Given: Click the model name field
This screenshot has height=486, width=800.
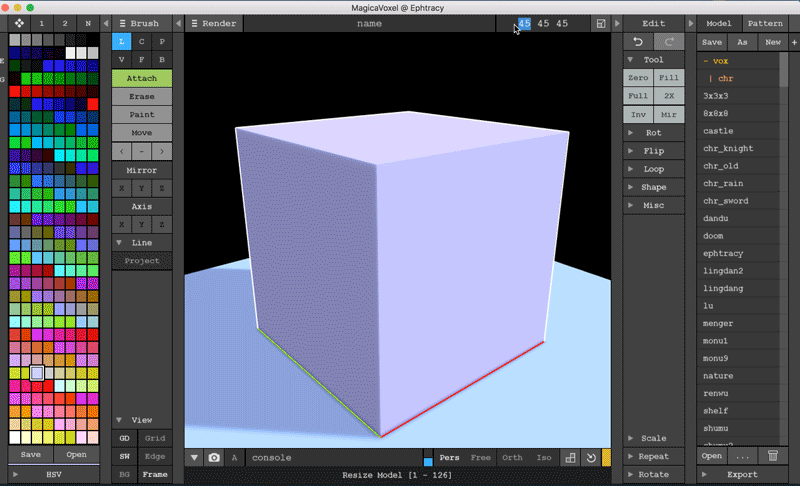Looking at the screenshot, I should pyautogui.click(x=369, y=23).
